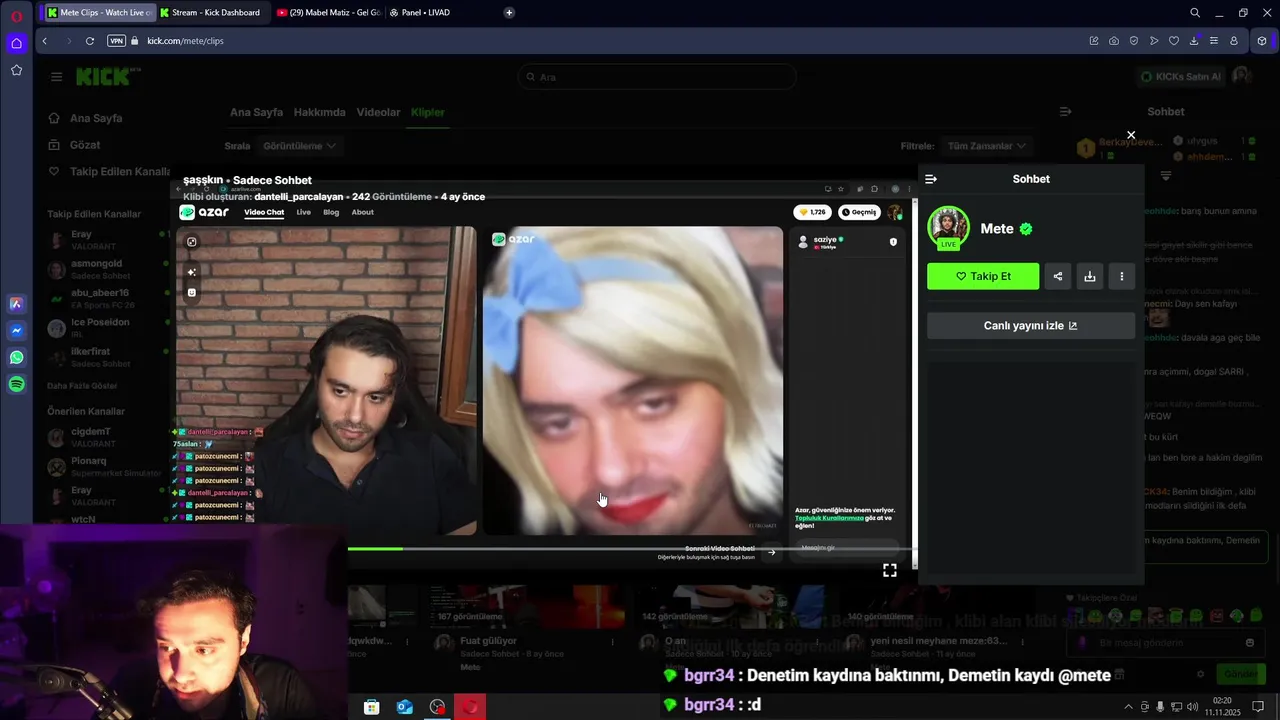Image resolution: width=1280 pixels, height=720 pixels.
Task: Click the green Takip Et follow button
Action: [x=983, y=276]
